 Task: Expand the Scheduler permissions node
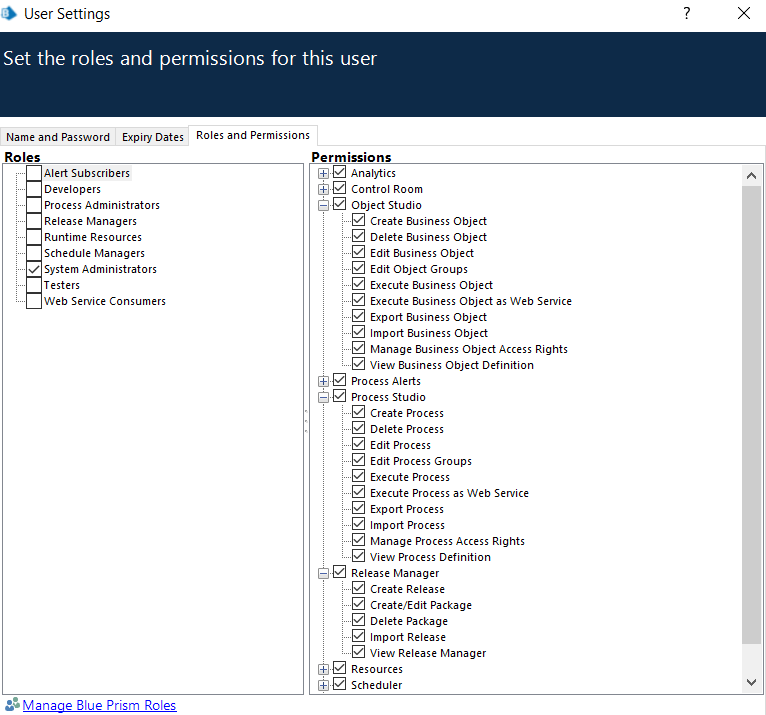pos(323,685)
